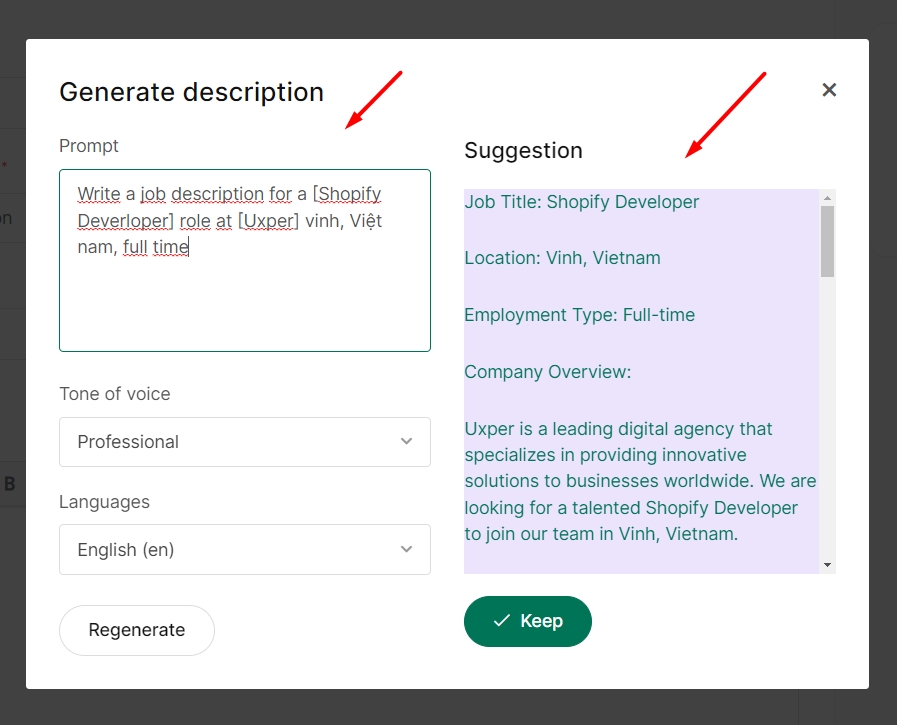
Task: Click the checkmark icon on Keep
Action: [x=502, y=621]
